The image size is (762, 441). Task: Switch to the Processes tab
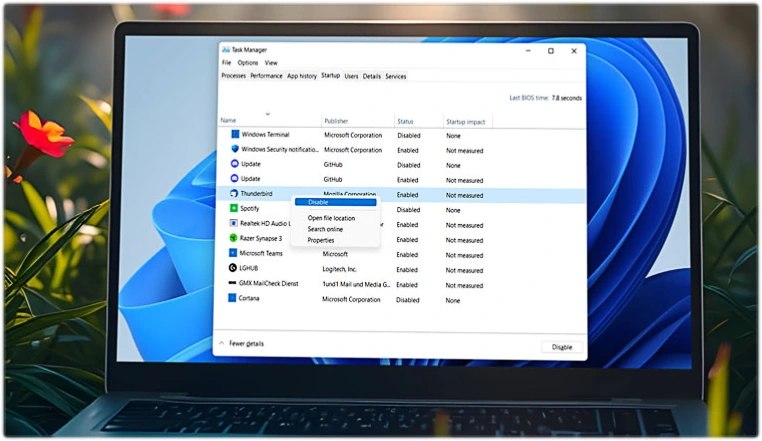pyautogui.click(x=234, y=76)
